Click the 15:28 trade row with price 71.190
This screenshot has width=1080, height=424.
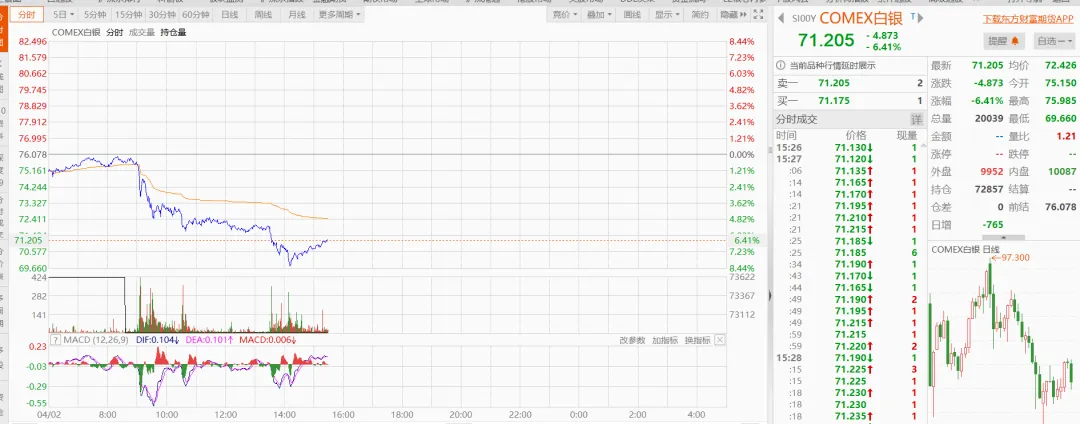click(x=849, y=358)
